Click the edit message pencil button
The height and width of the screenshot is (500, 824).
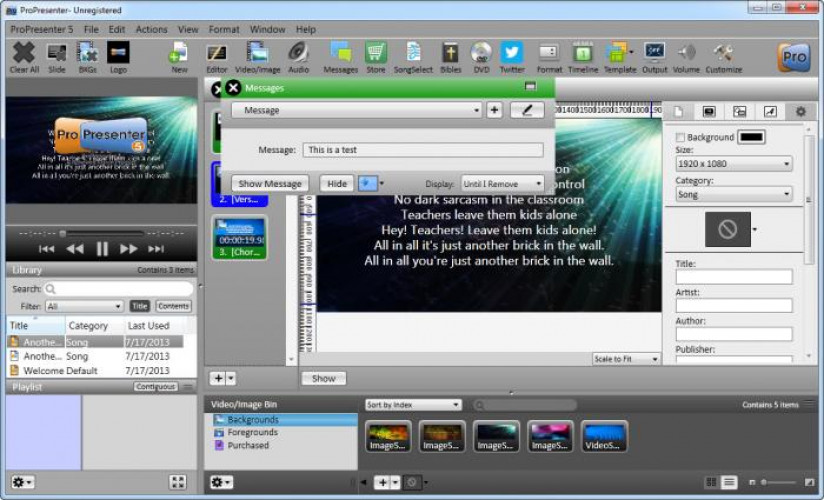pos(527,110)
